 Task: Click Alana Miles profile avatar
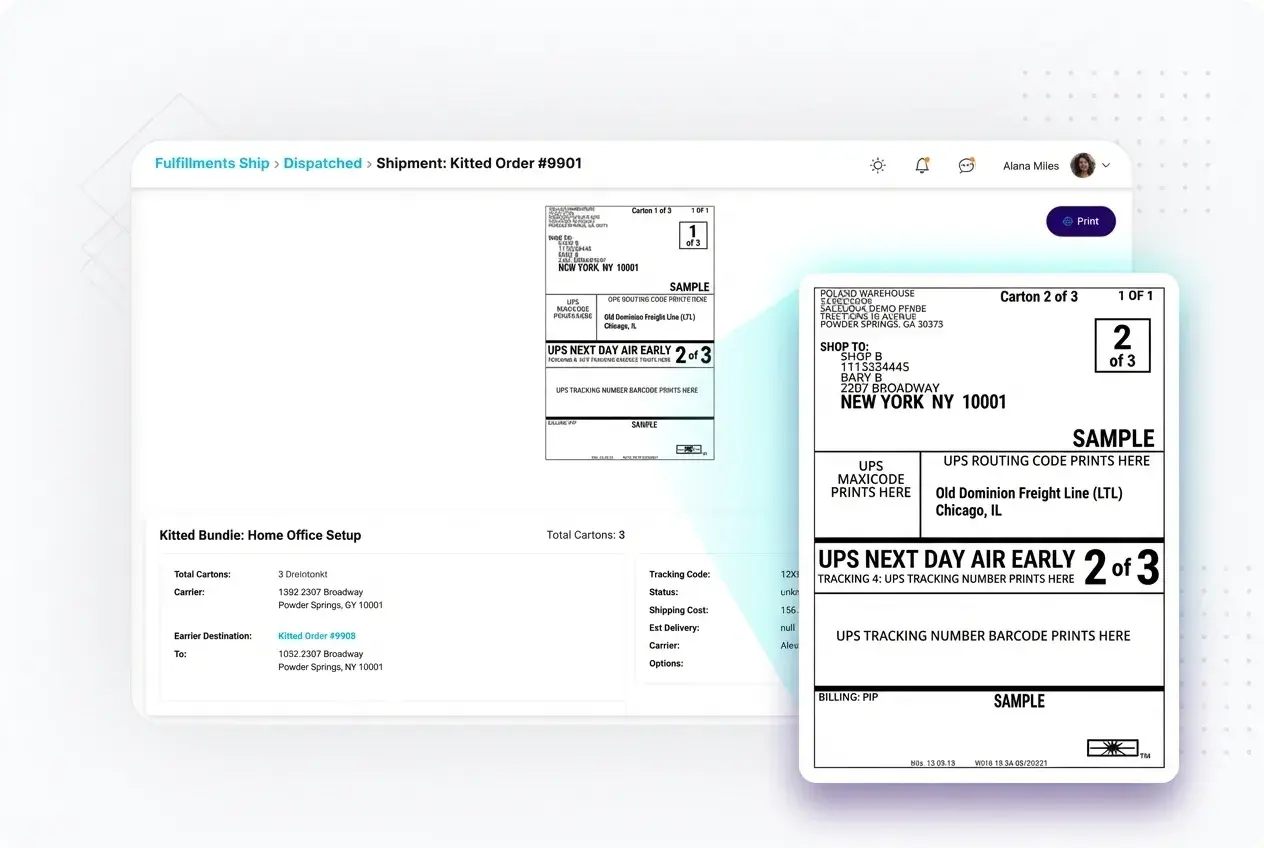pyautogui.click(x=1084, y=165)
